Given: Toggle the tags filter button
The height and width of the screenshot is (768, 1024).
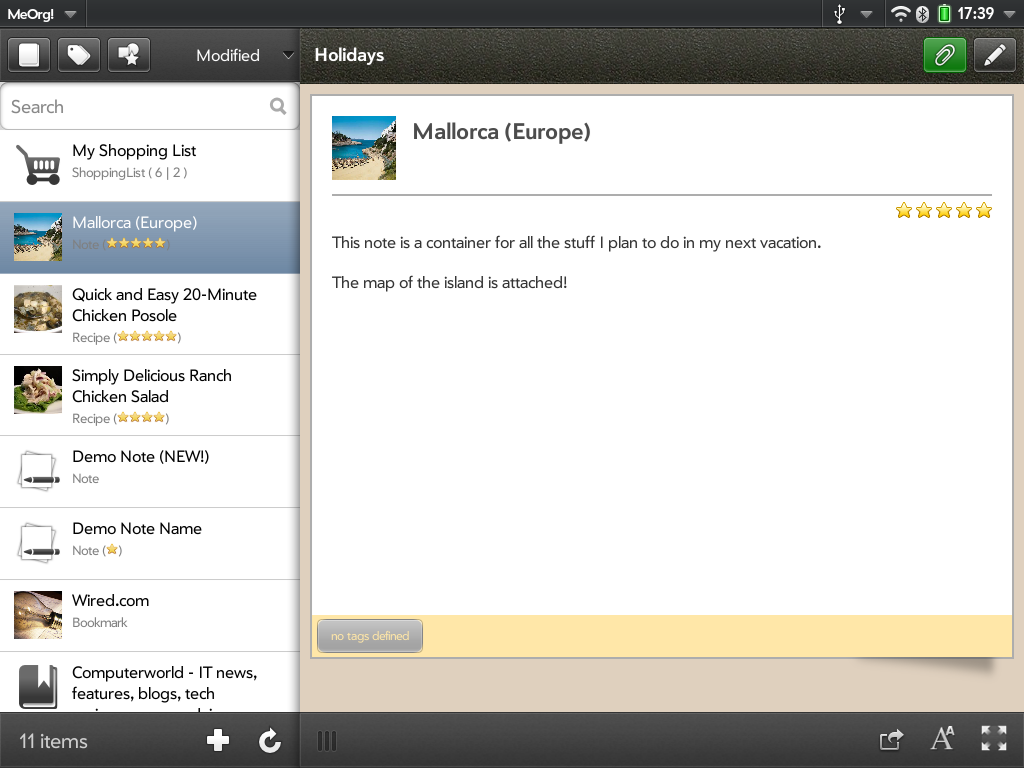Looking at the screenshot, I should (x=79, y=55).
